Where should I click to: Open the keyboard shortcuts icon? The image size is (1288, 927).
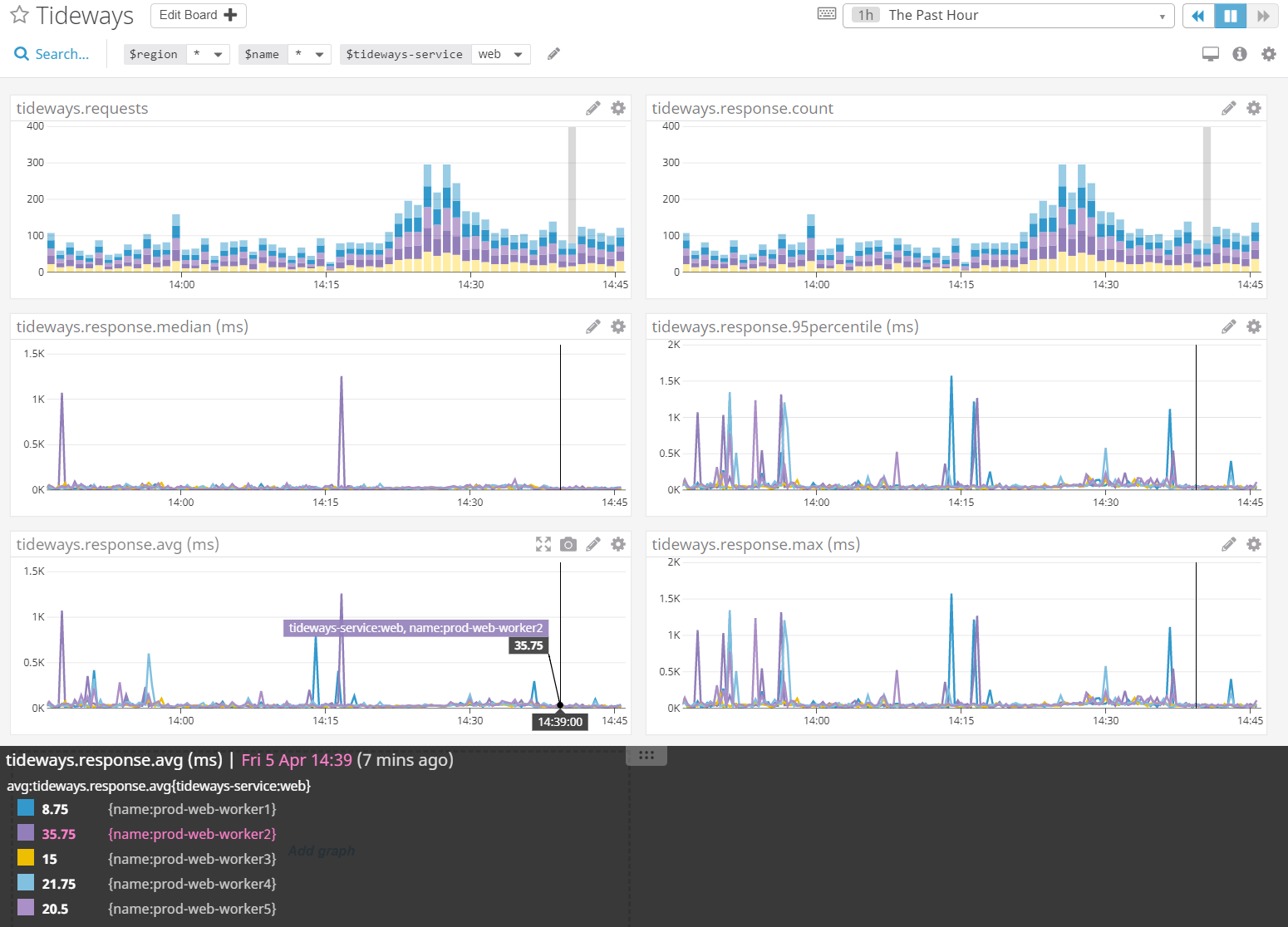point(827,13)
